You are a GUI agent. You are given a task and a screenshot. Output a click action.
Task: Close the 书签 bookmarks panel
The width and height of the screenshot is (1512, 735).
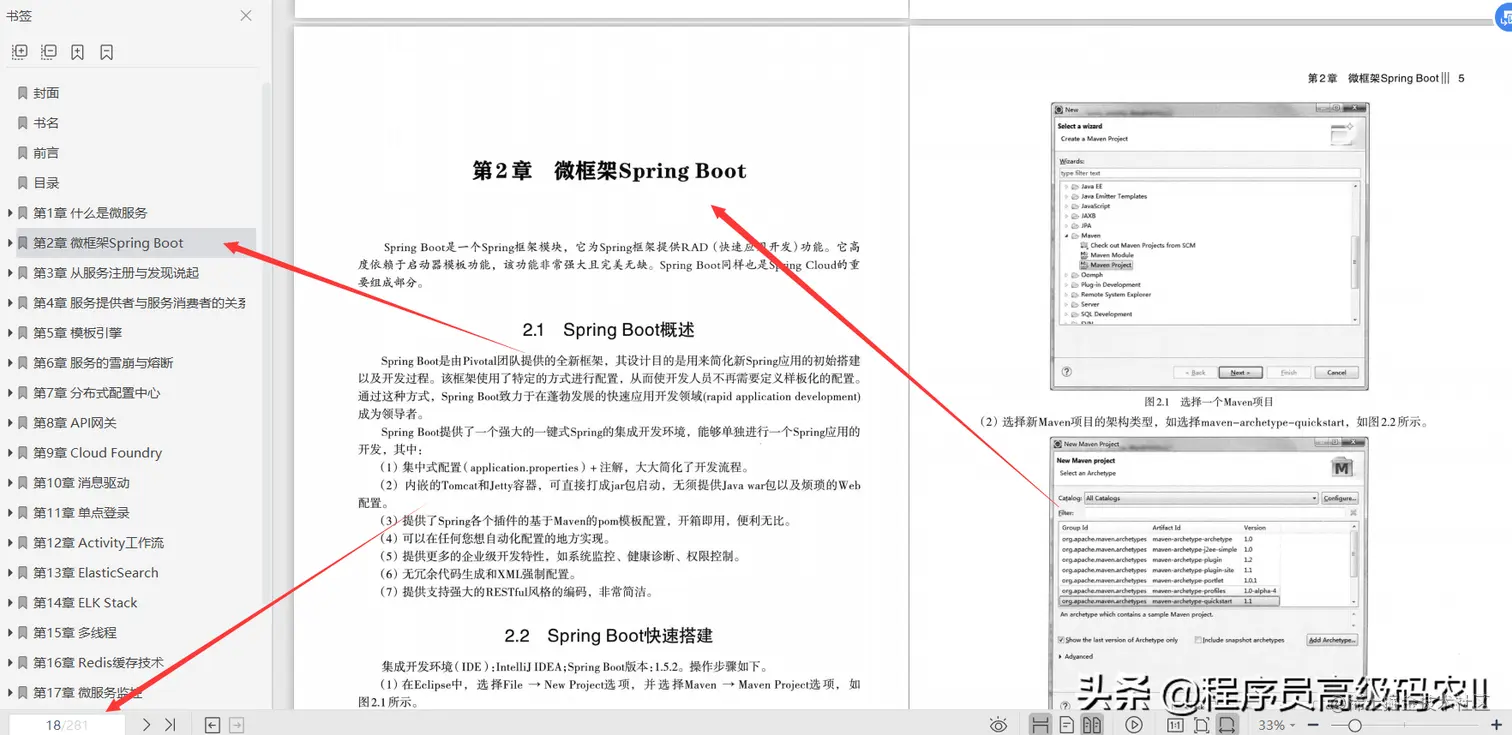245,15
